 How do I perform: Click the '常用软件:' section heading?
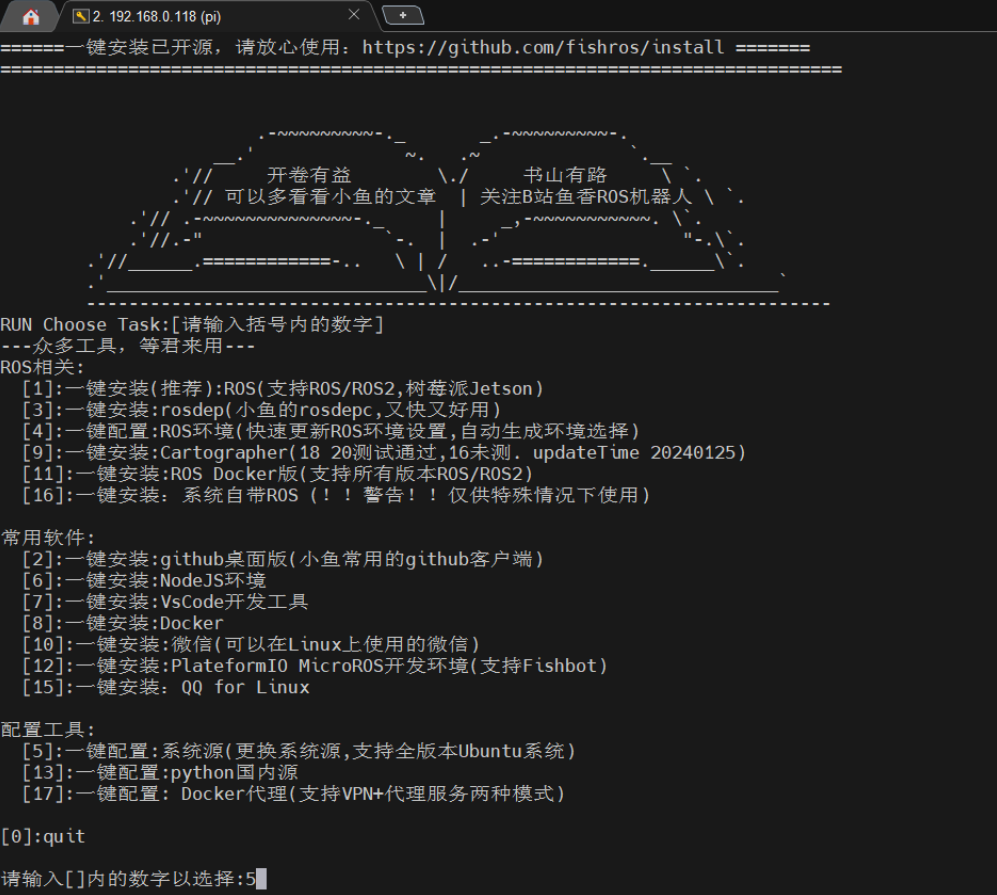pos(48,538)
